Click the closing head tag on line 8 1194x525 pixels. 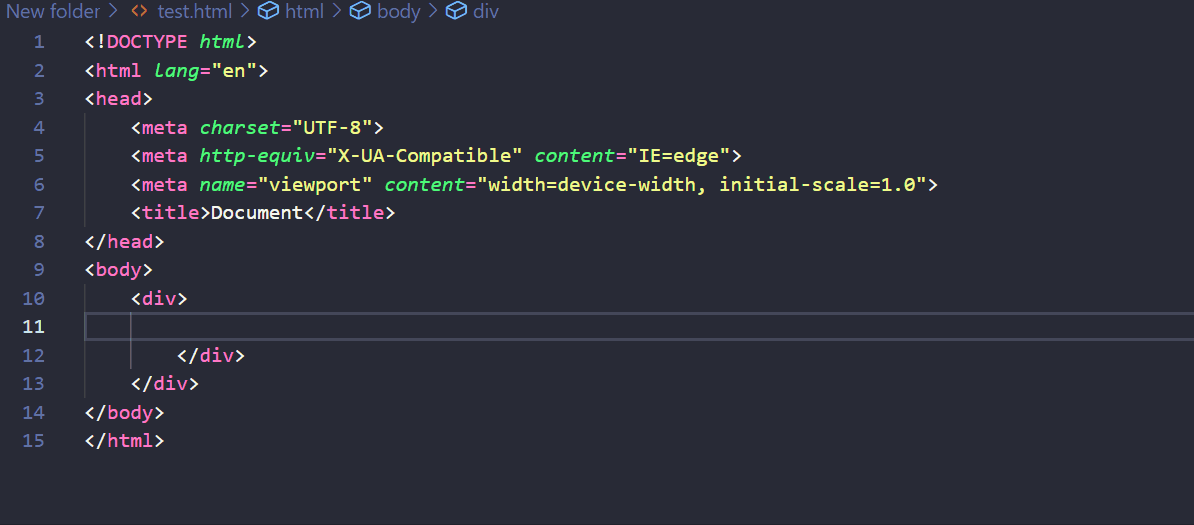click(124, 242)
